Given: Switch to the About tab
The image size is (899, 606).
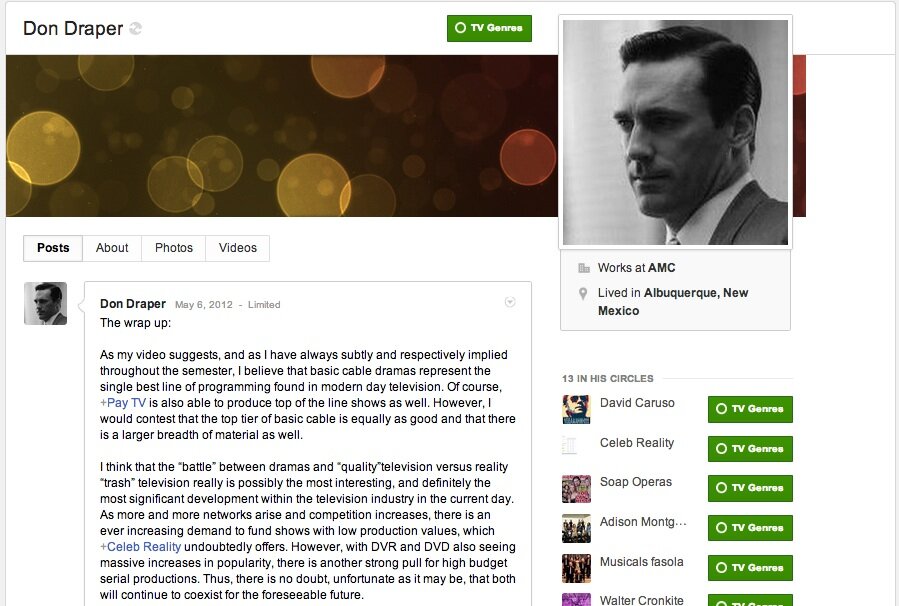Looking at the screenshot, I should click(x=112, y=248).
